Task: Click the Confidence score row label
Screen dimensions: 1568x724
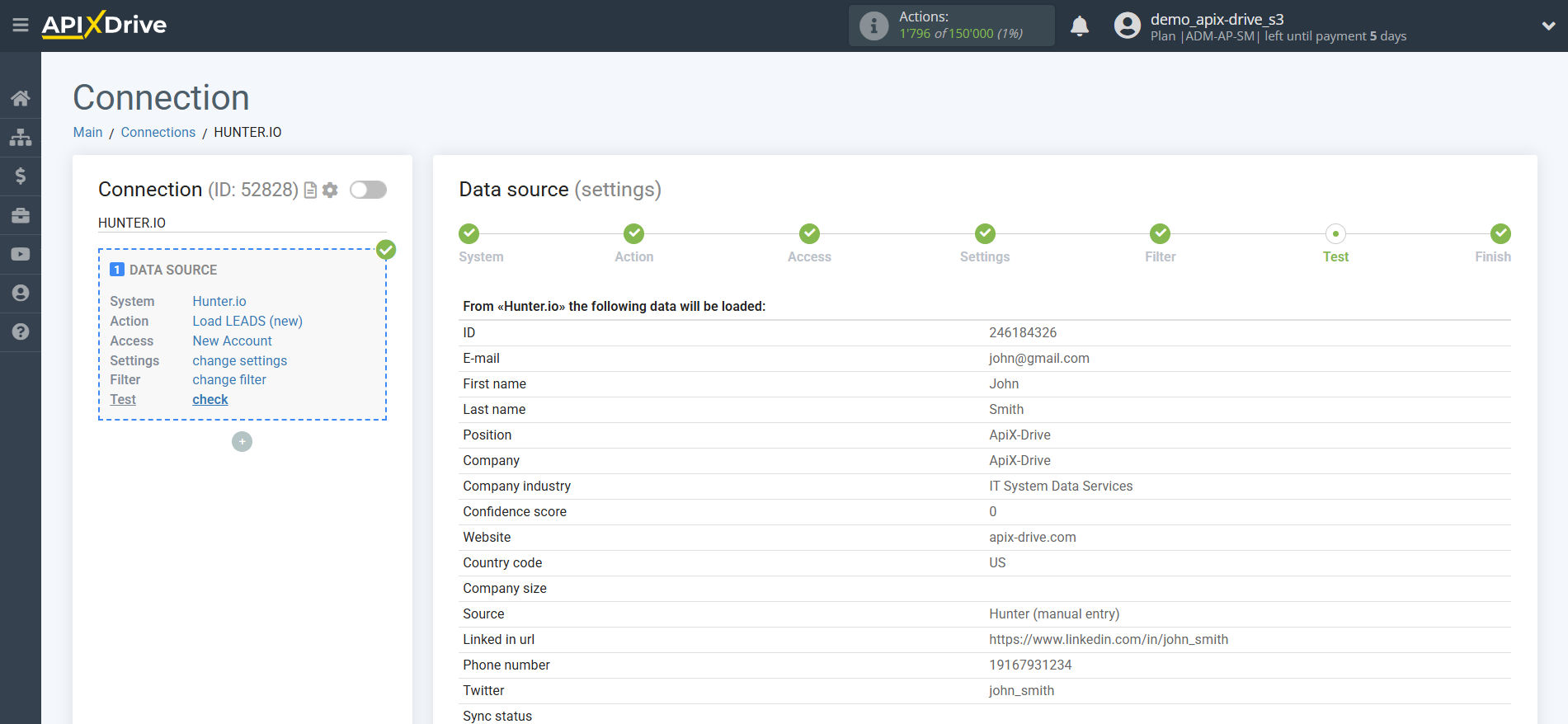Action: coord(515,511)
